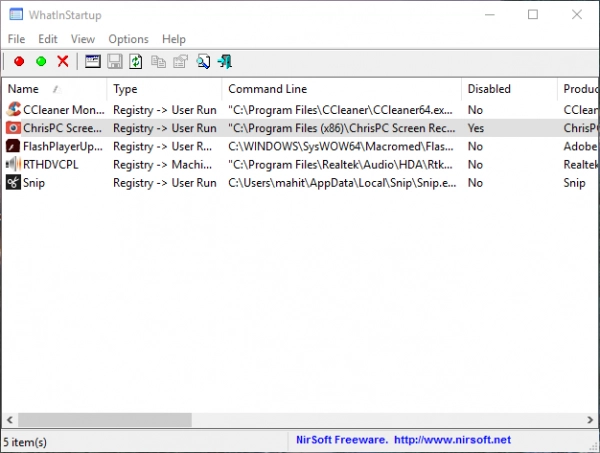Open the NirSoft Freeware website link
Image resolution: width=600 pixels, height=453 pixels.
click(403, 440)
